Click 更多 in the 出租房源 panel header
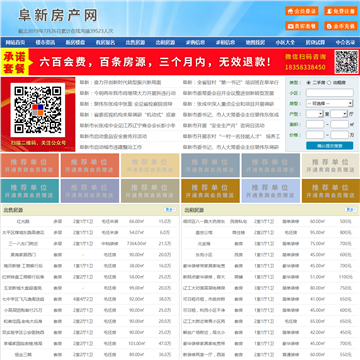Image resolution: width=360 pixels, height=360 pixels. [x=351, y=210]
